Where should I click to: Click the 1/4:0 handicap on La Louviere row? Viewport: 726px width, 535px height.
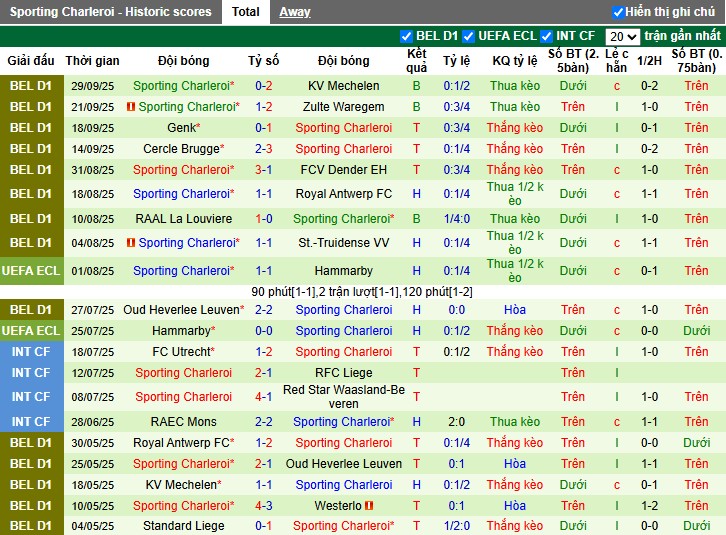pos(457,219)
